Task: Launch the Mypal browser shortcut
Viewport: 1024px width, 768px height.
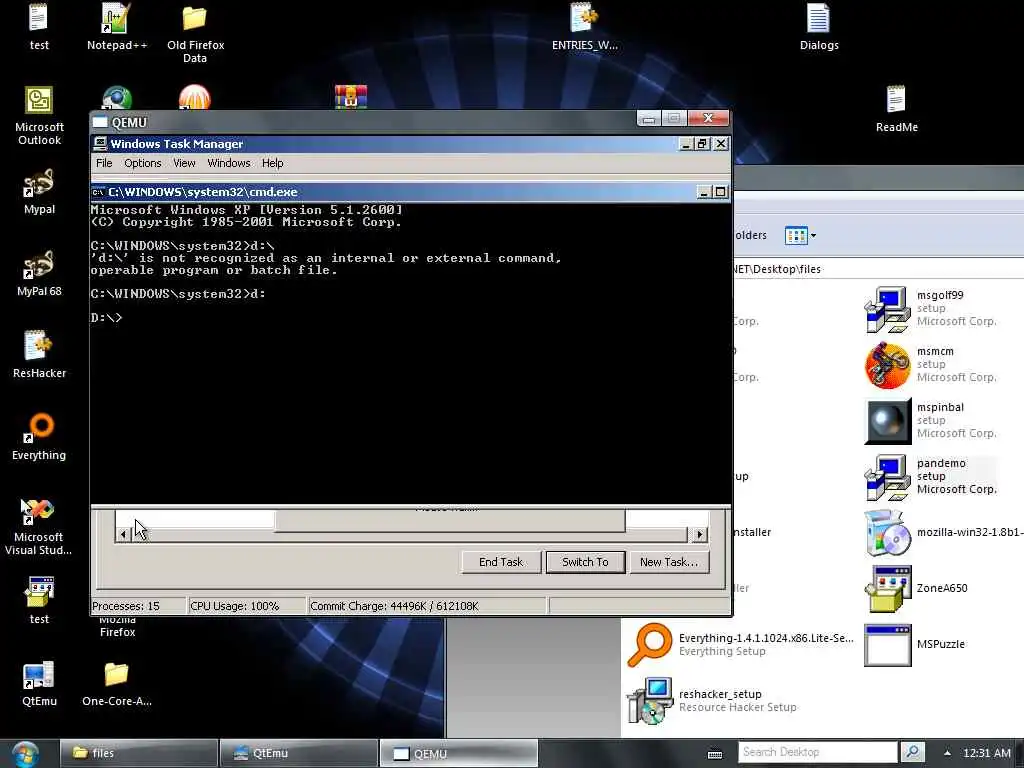Action: click(39, 191)
